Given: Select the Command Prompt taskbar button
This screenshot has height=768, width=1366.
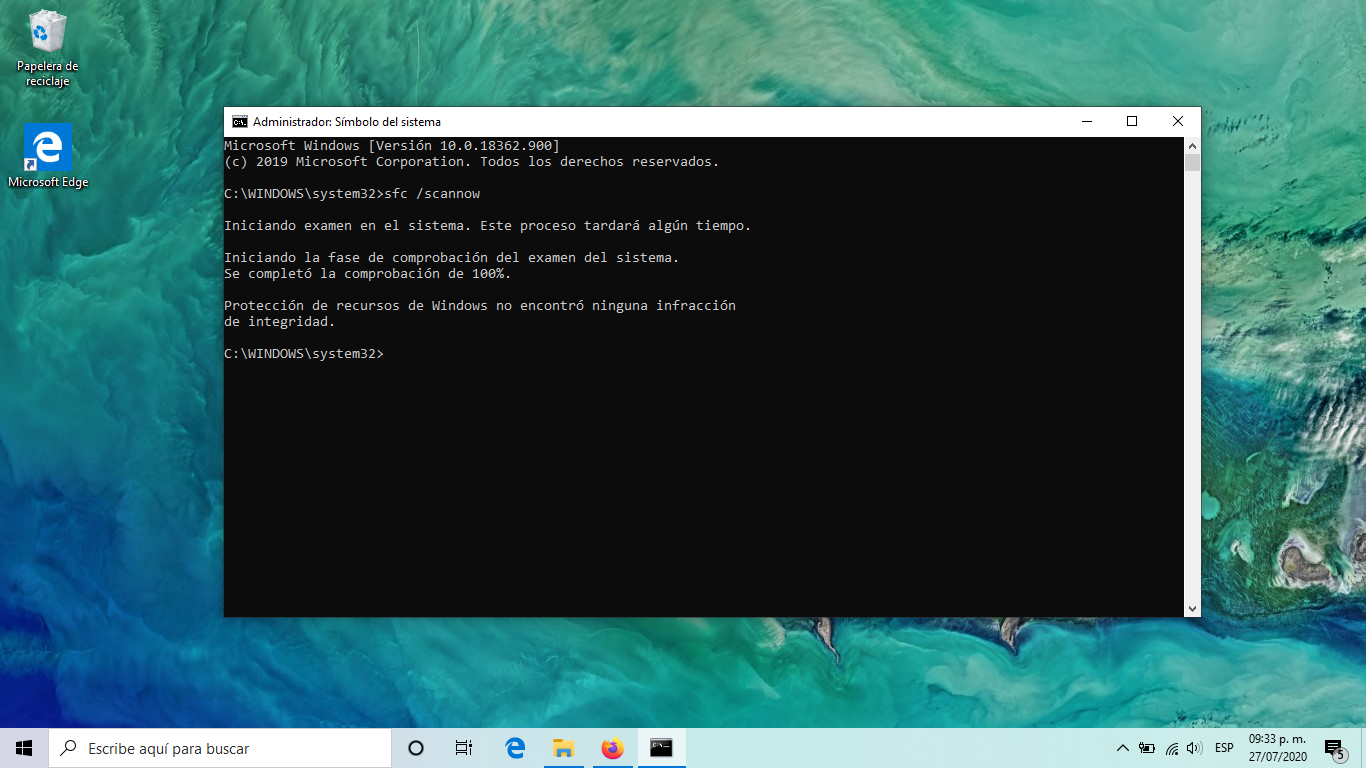Looking at the screenshot, I should point(661,748).
